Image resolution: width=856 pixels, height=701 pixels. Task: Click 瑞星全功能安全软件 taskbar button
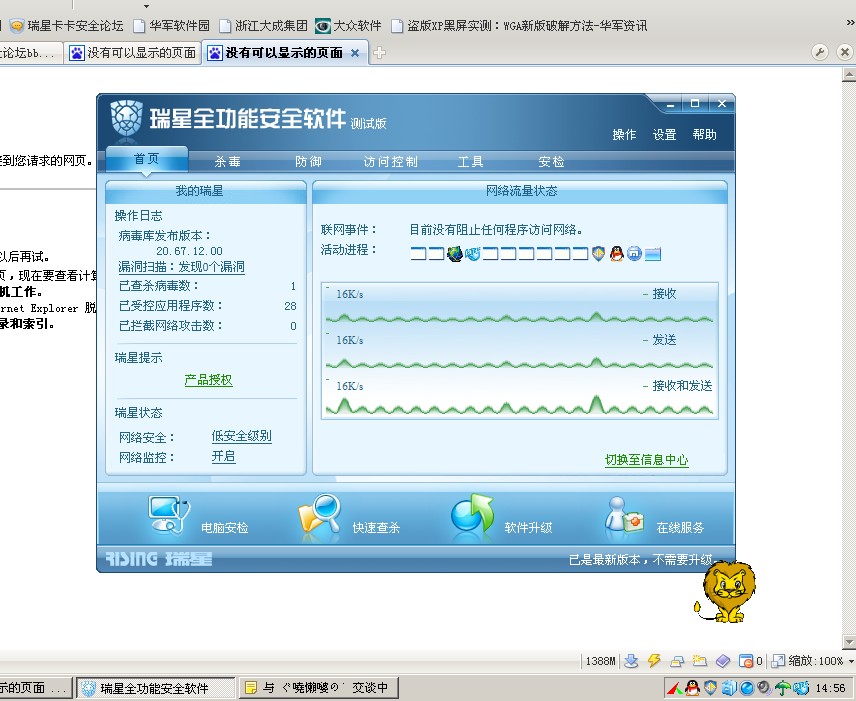coord(155,688)
